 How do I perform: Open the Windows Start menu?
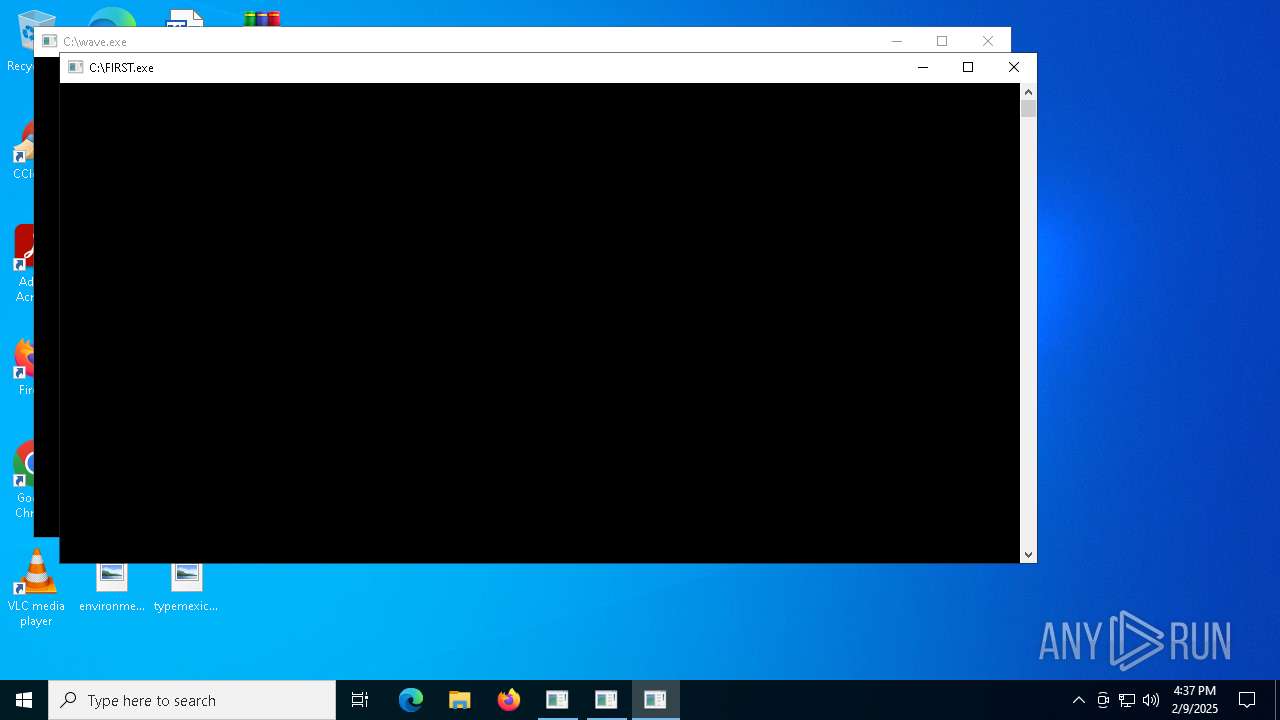coord(24,700)
